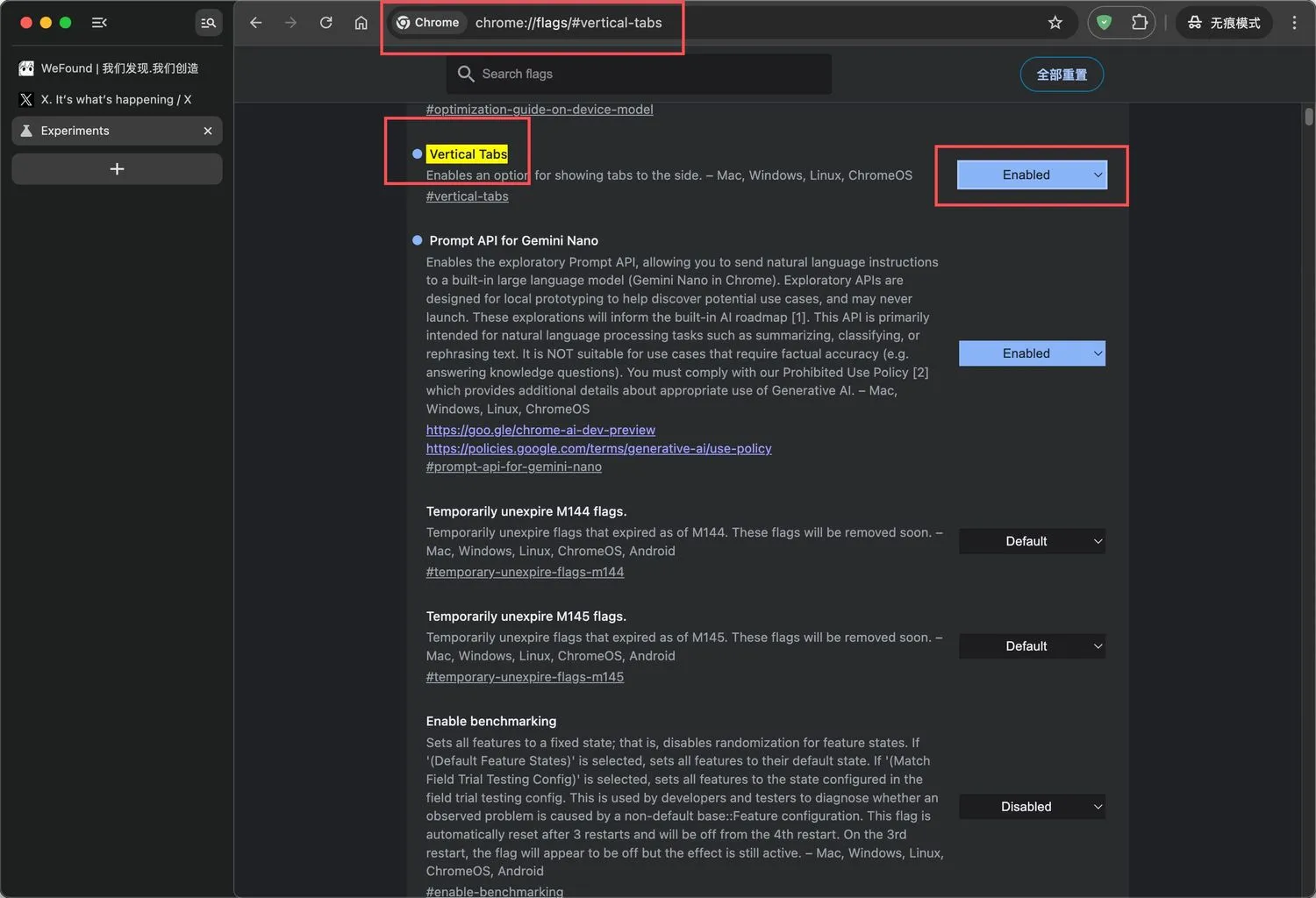Open the Chrome three-dot menu
Image resolution: width=1316 pixels, height=898 pixels.
(1294, 23)
